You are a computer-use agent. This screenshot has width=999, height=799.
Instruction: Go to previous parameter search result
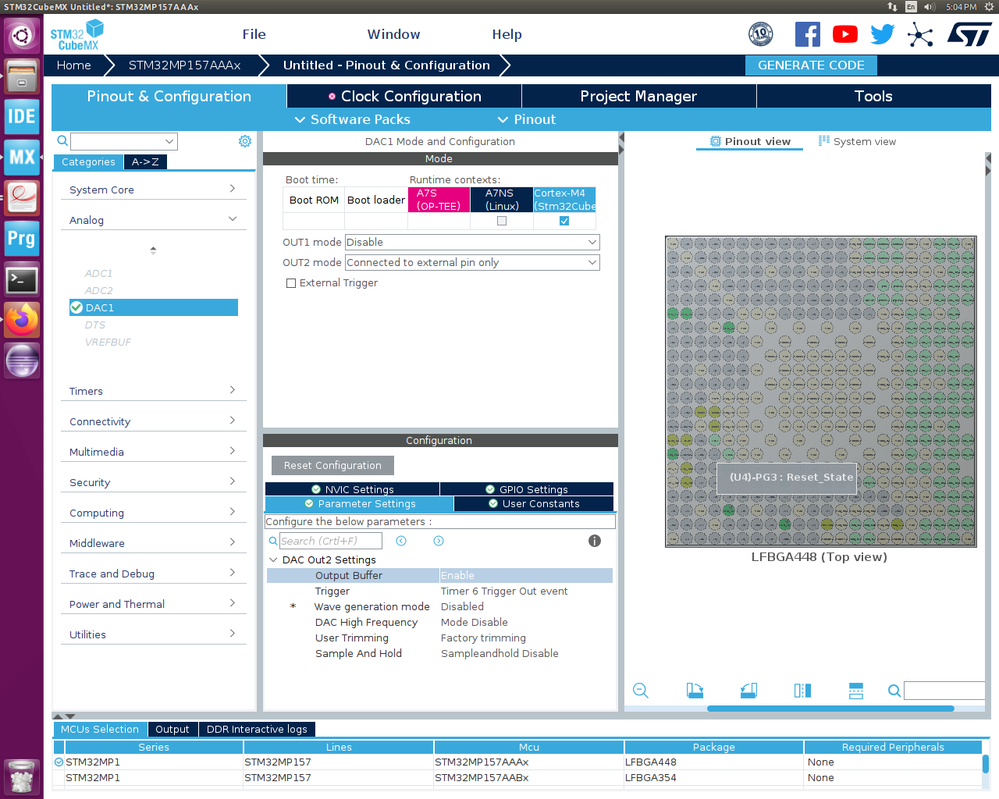pos(401,541)
